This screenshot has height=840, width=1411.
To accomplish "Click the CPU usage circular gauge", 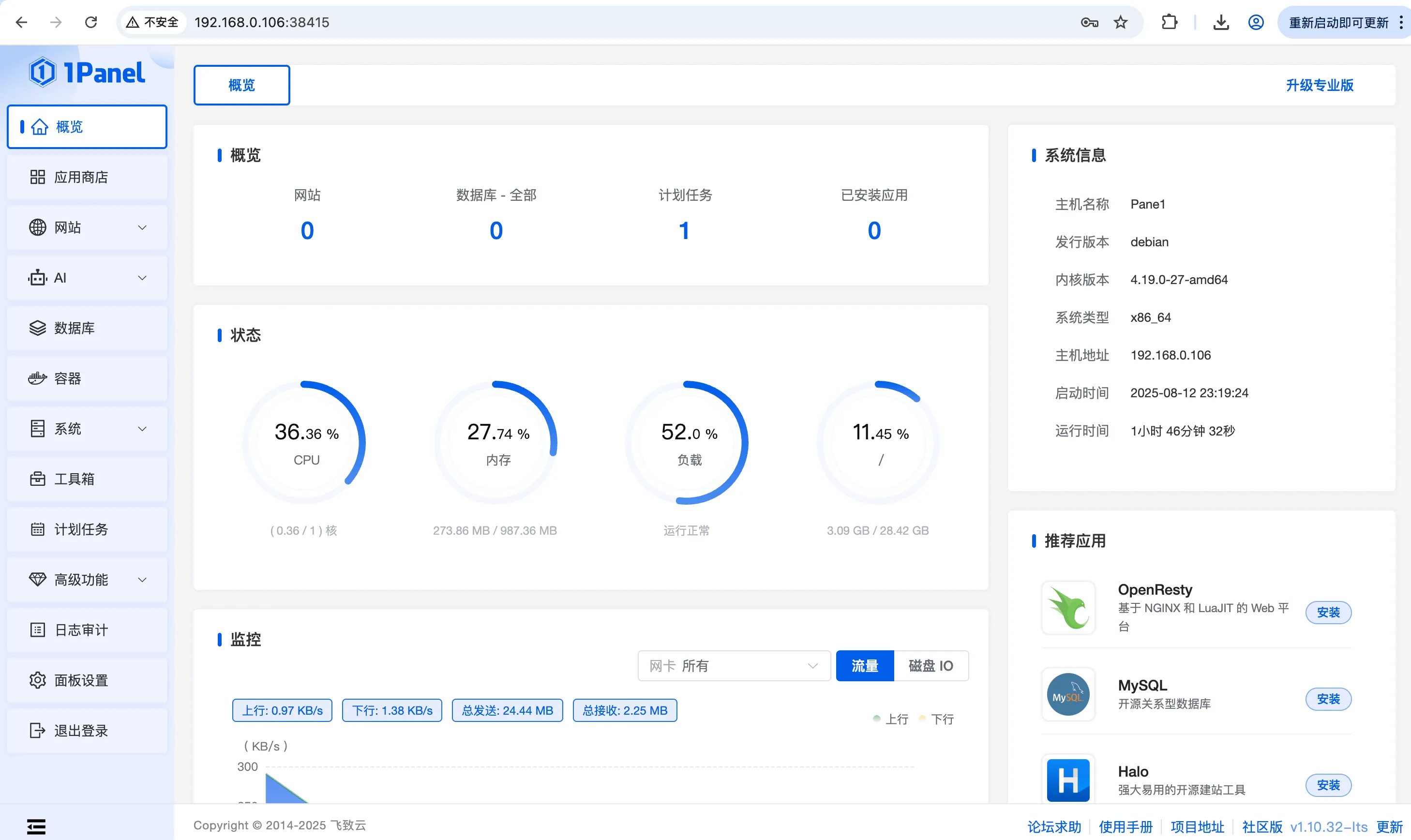I will click(x=306, y=443).
